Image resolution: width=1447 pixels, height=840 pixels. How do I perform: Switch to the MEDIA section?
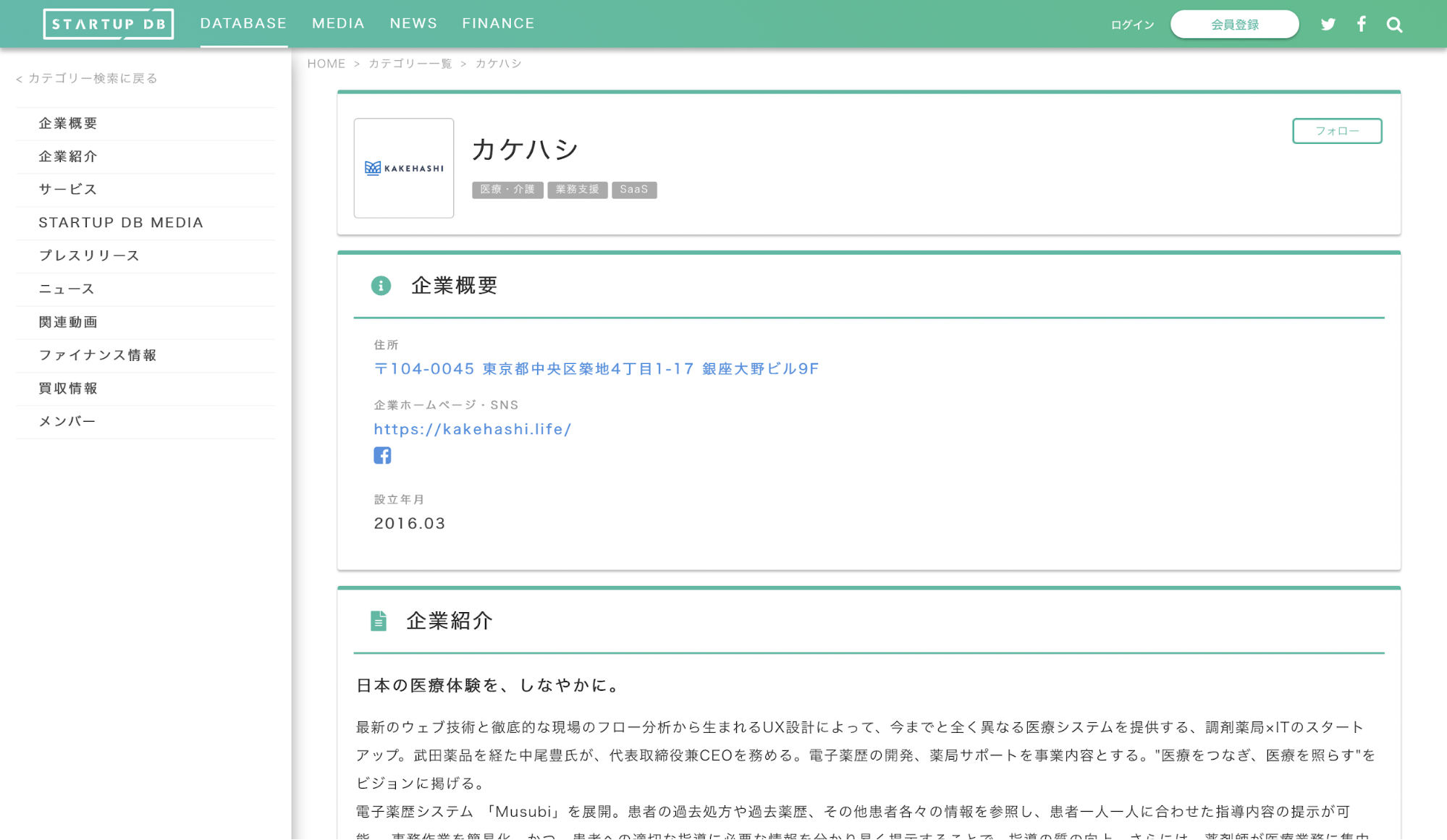coord(337,22)
